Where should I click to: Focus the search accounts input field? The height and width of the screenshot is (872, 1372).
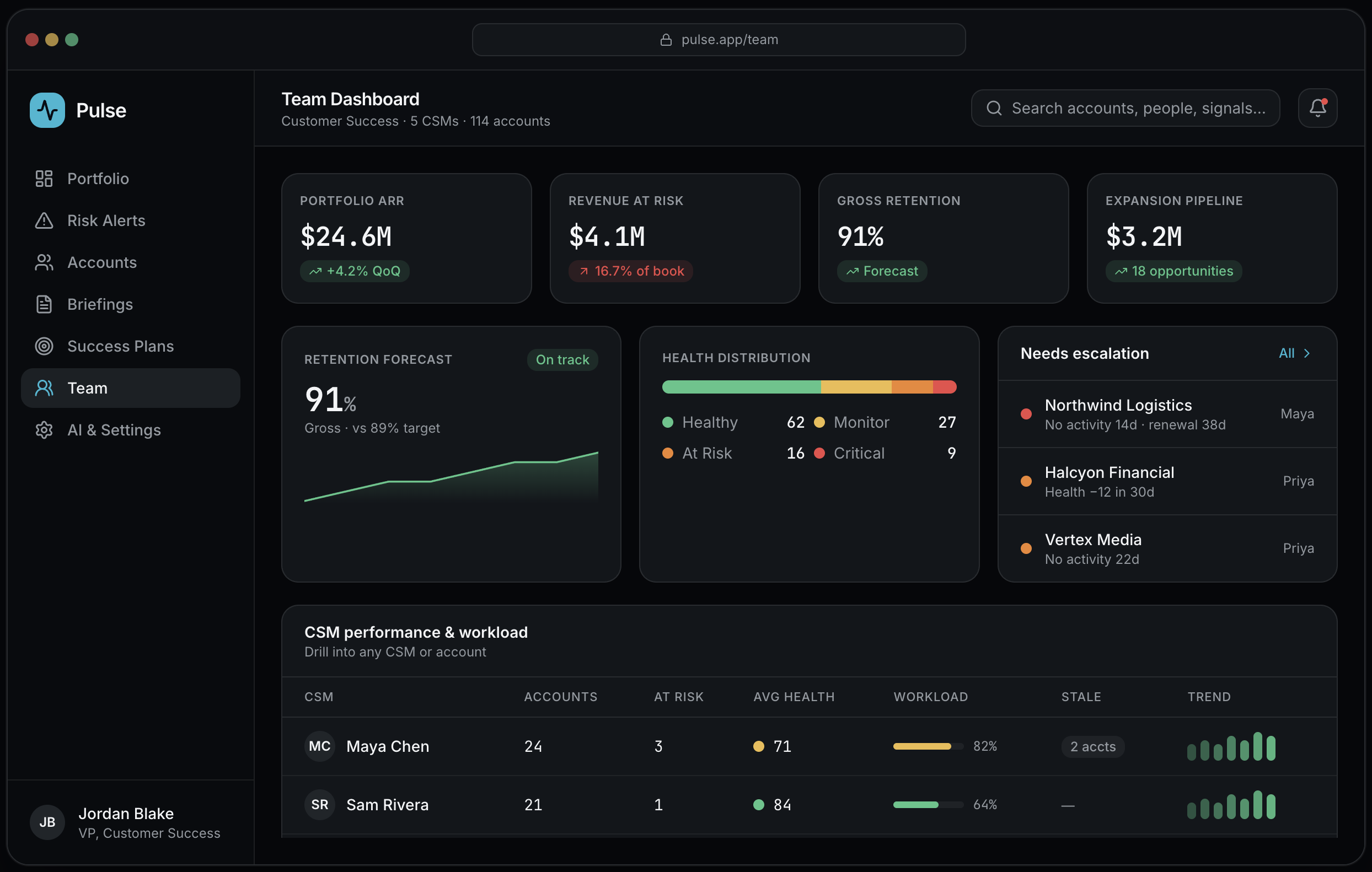[x=1125, y=107]
